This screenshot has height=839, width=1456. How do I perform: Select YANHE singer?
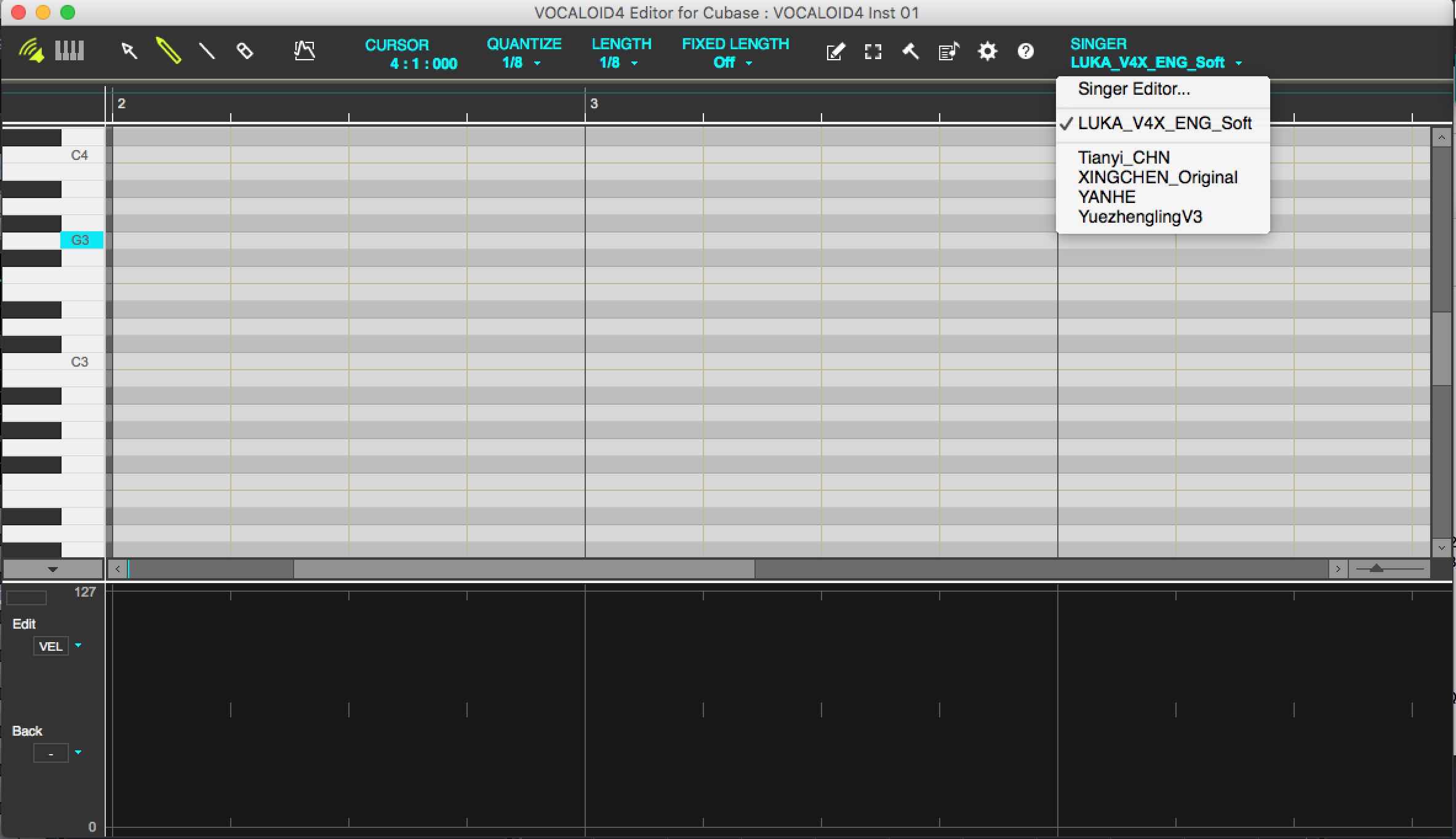1162,197
